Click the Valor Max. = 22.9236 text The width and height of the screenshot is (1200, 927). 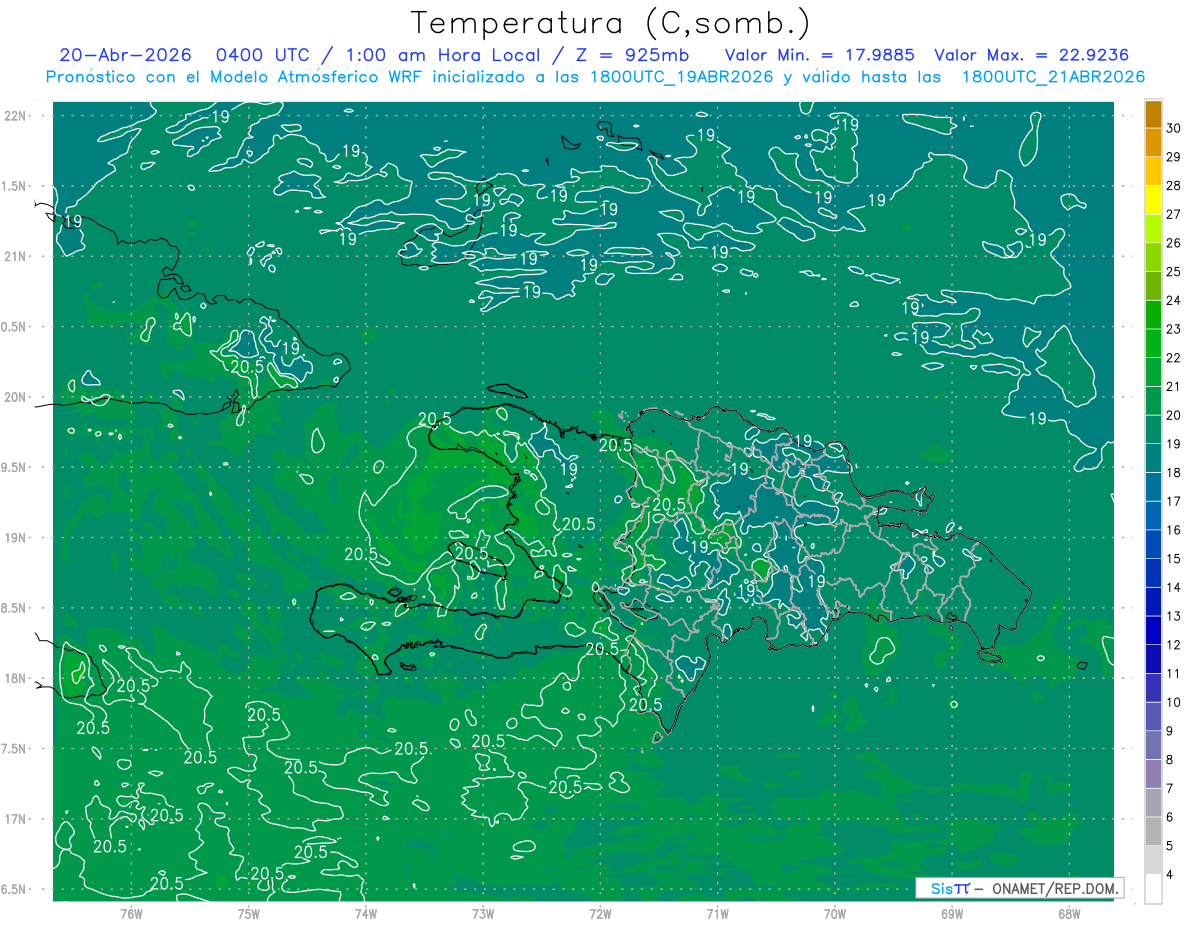[x=1037, y=55]
